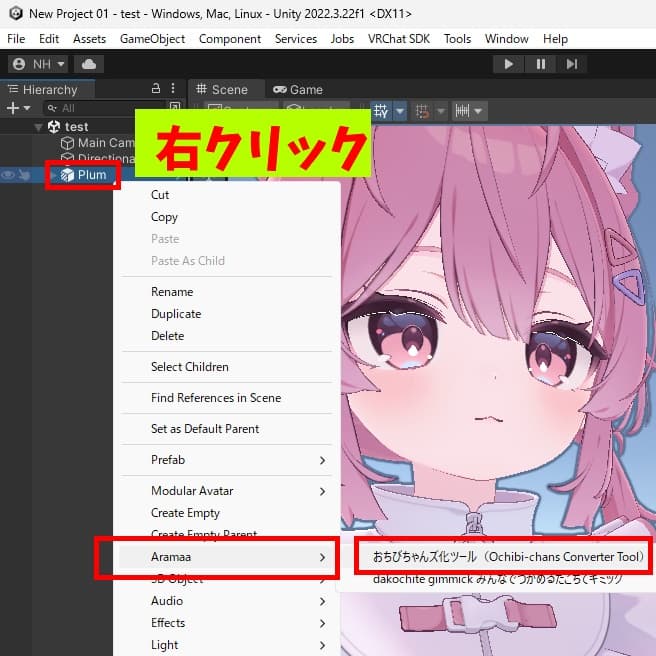Open the Aramaa submenu
The height and width of the screenshot is (656, 656).
[x=227, y=557]
